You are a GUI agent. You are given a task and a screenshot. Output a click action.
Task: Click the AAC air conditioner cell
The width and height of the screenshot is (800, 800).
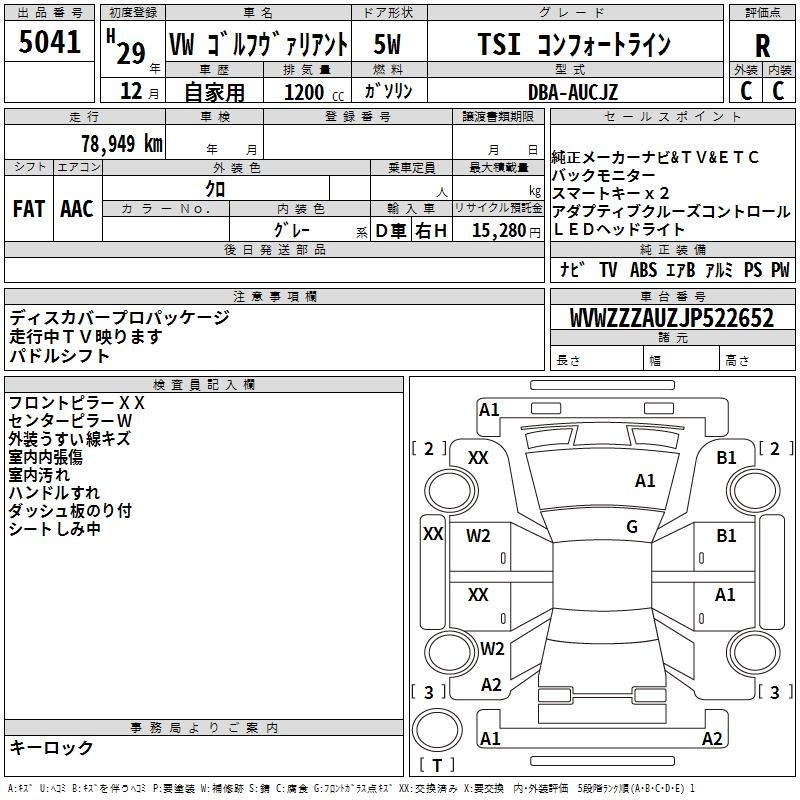pyautogui.click(x=77, y=208)
